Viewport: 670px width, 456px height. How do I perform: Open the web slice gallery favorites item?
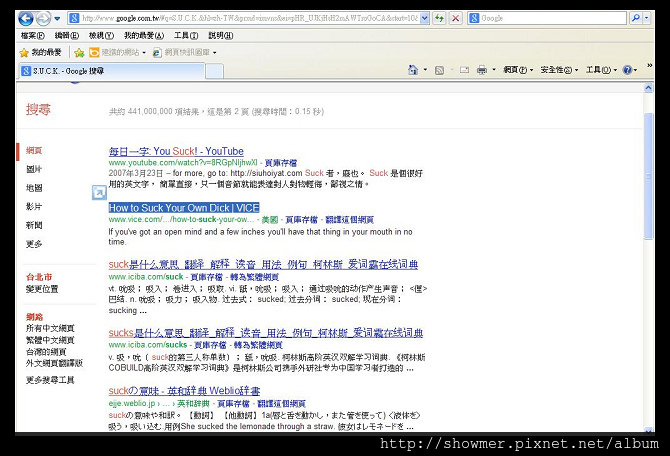coord(185,52)
